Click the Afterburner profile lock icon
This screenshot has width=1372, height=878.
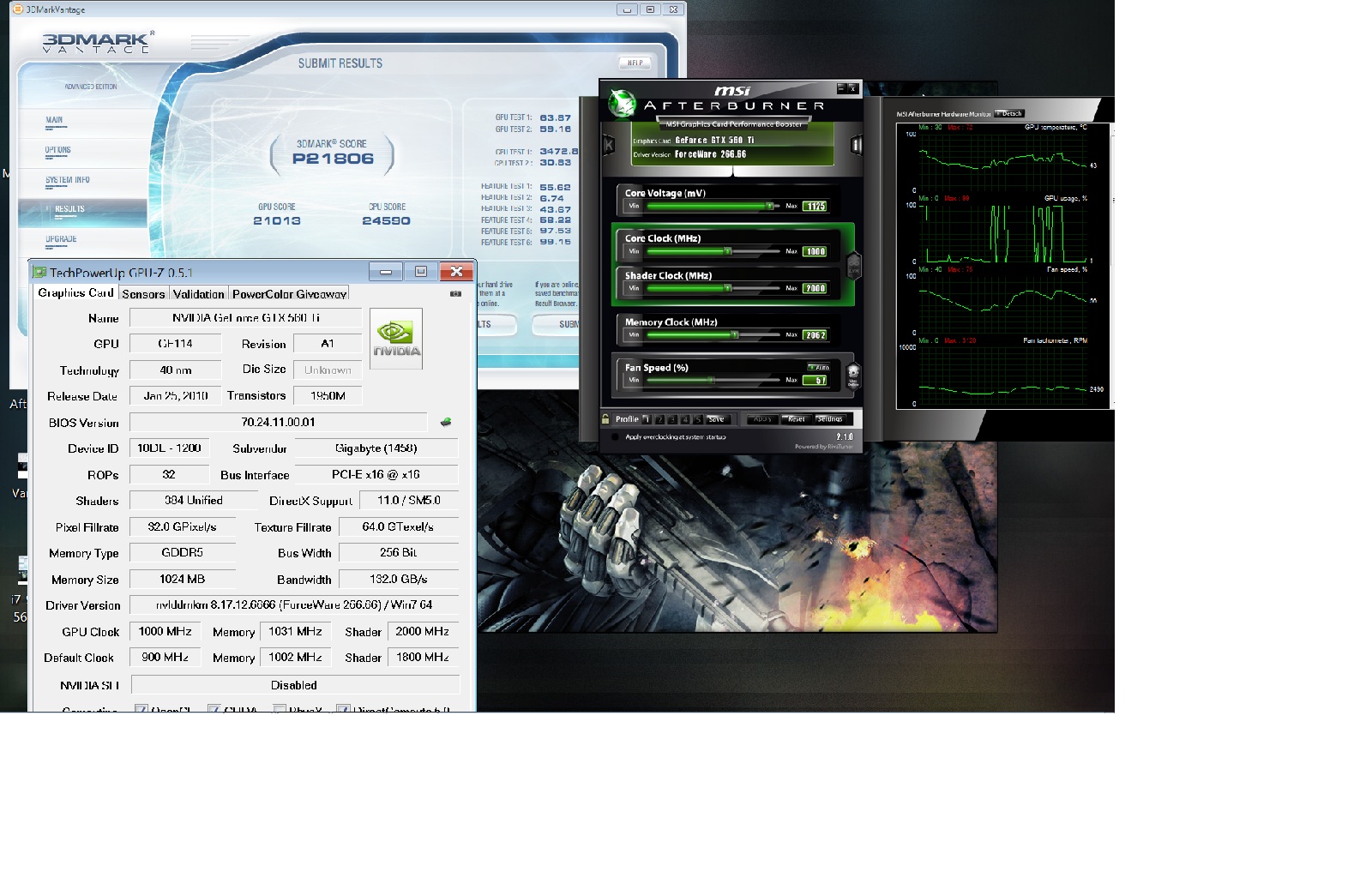pos(605,419)
